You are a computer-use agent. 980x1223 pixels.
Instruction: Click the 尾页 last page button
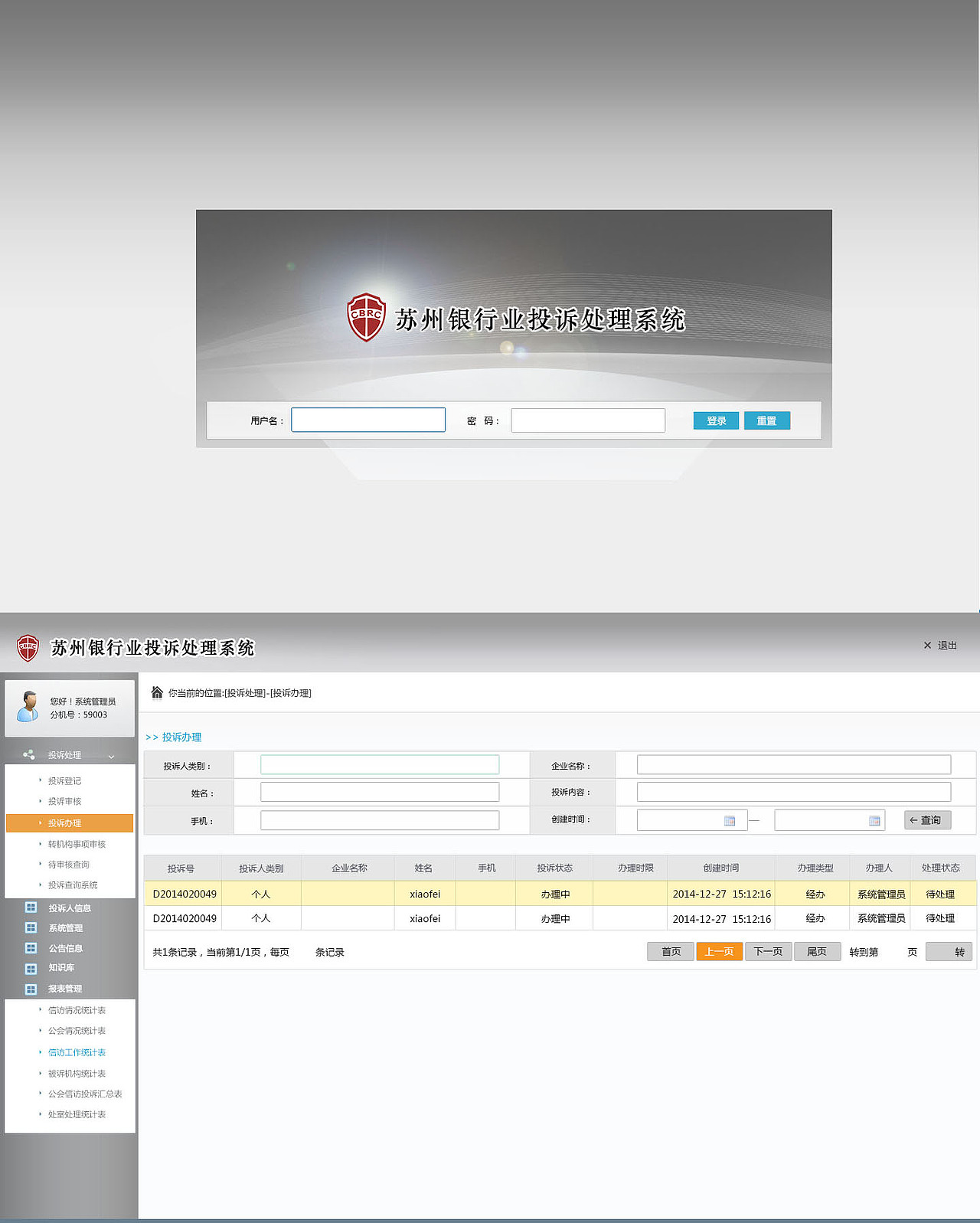coord(817,951)
